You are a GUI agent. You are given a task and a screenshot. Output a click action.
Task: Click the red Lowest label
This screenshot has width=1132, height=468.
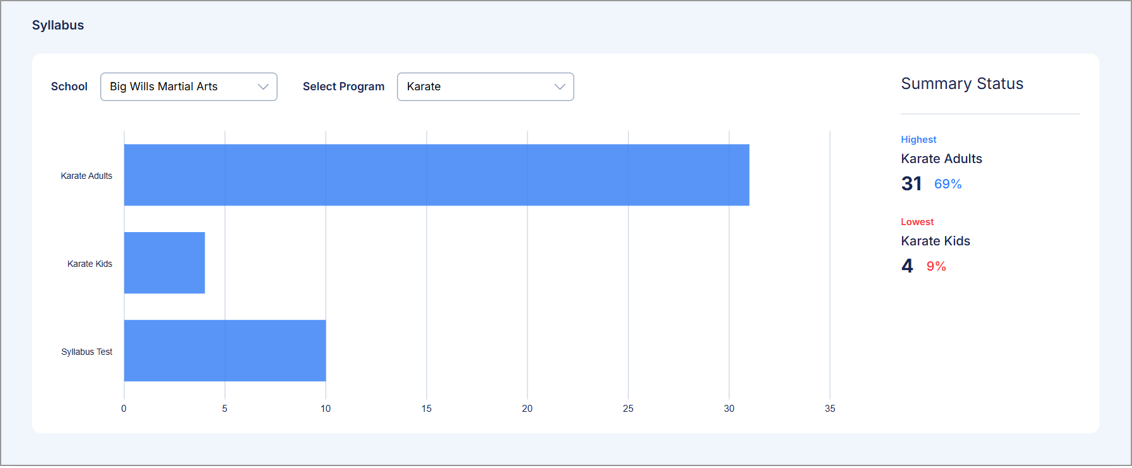tap(917, 222)
